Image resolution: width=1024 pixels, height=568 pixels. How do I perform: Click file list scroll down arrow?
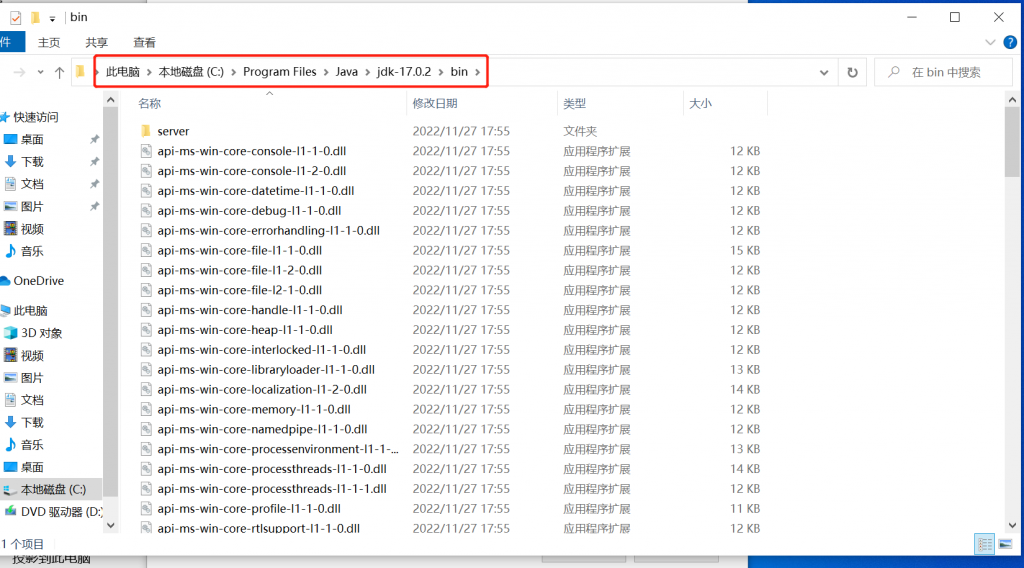pos(1012,525)
